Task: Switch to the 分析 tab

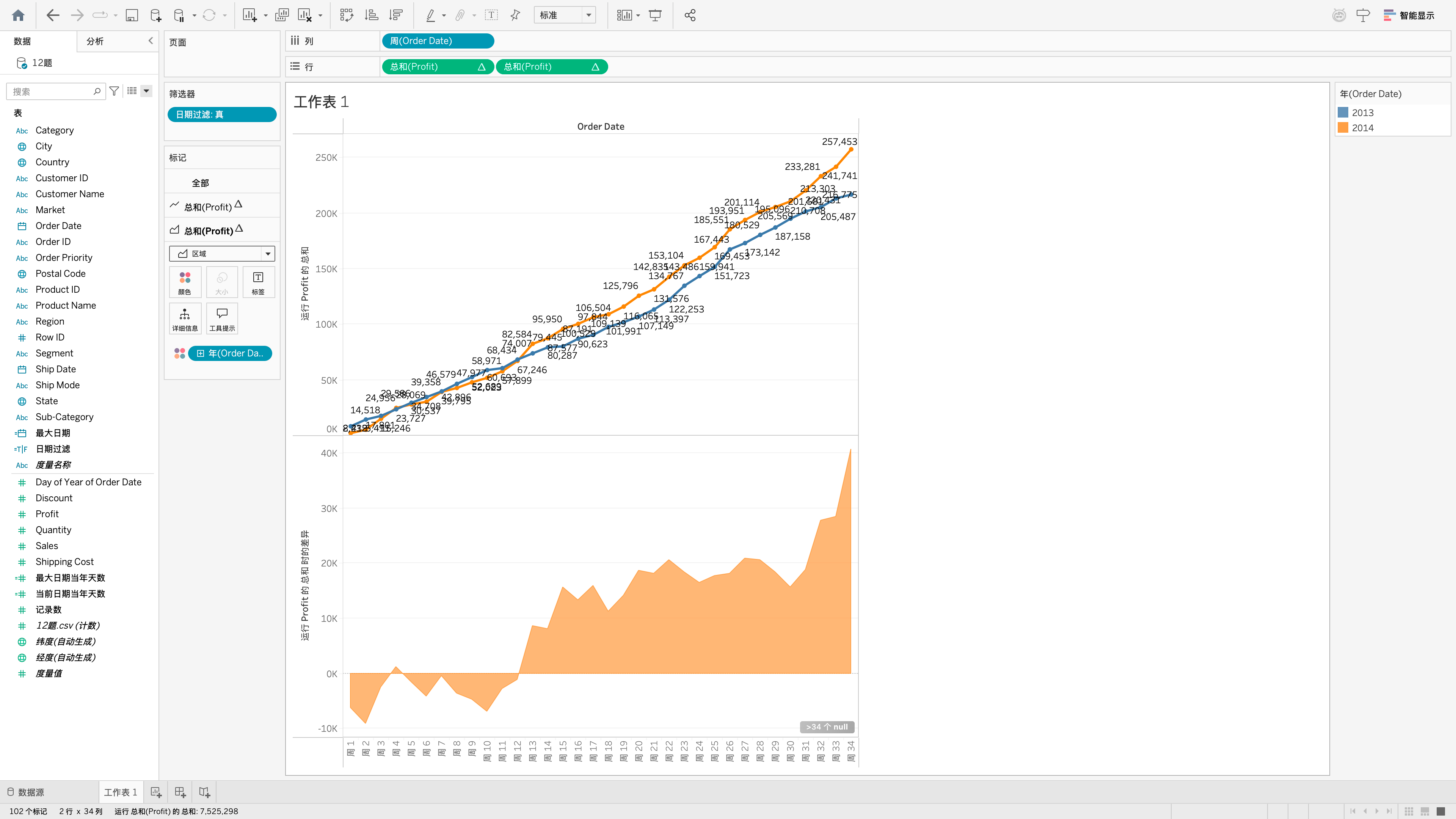Action: point(95,41)
